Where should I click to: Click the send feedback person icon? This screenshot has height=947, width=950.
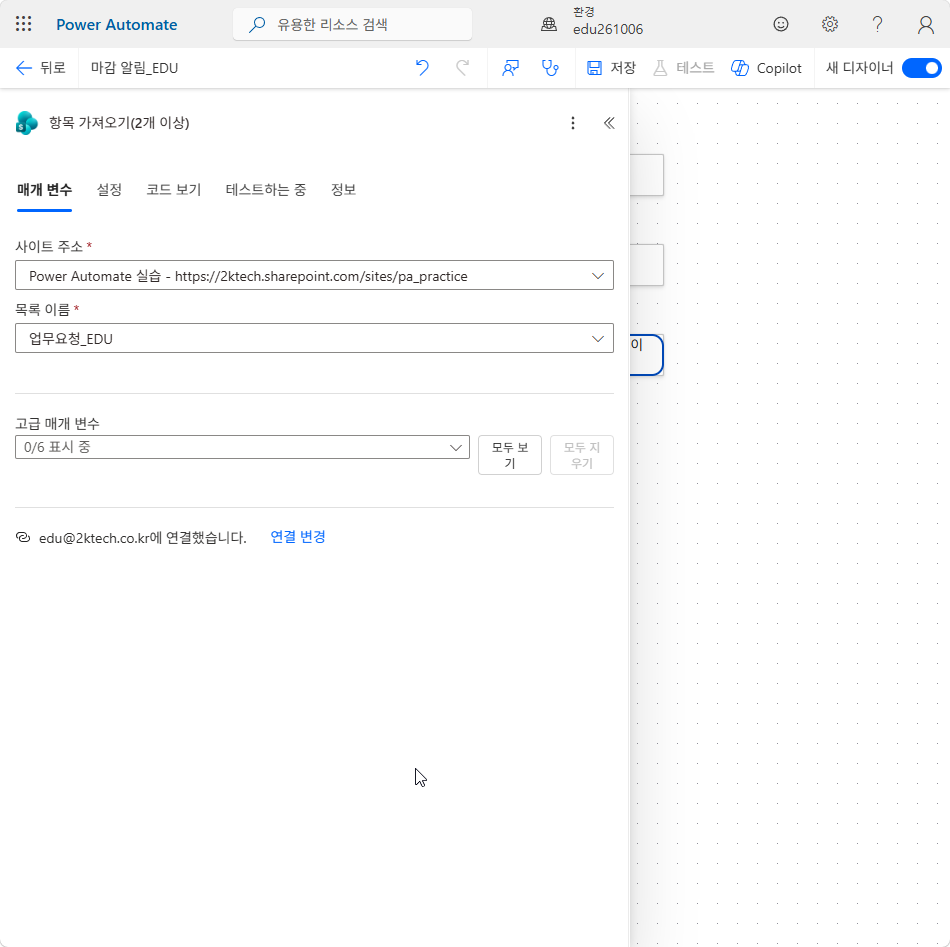coord(510,68)
